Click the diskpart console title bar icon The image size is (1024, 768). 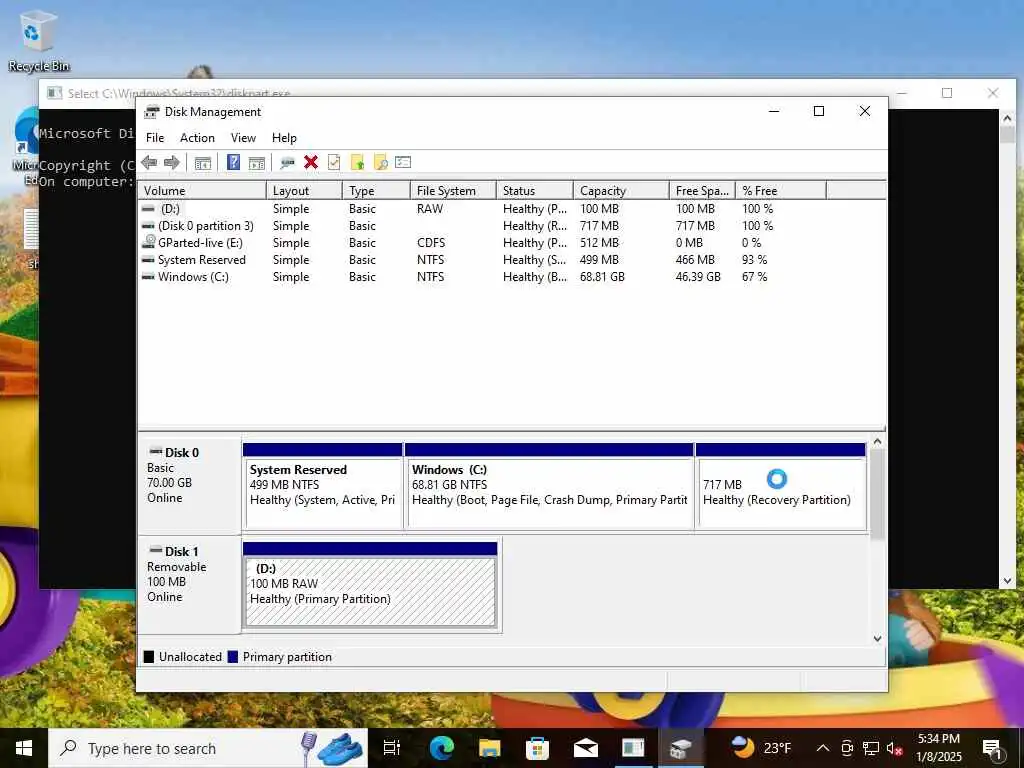pyautogui.click(x=55, y=93)
